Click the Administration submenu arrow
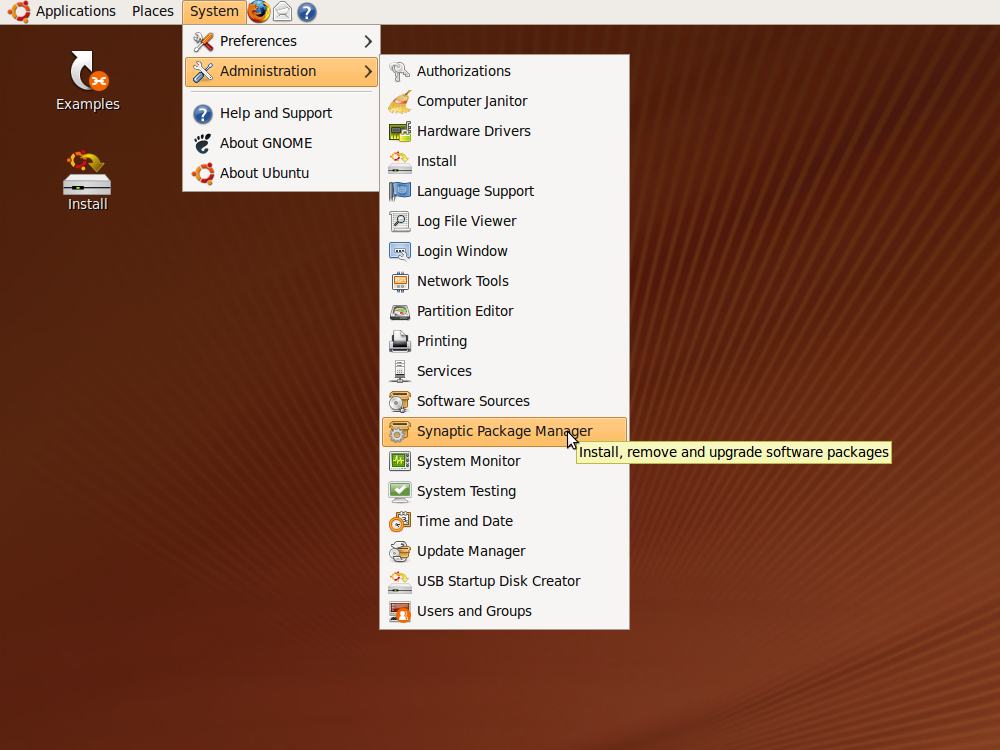Image resolution: width=1000 pixels, height=750 pixels. (368, 71)
